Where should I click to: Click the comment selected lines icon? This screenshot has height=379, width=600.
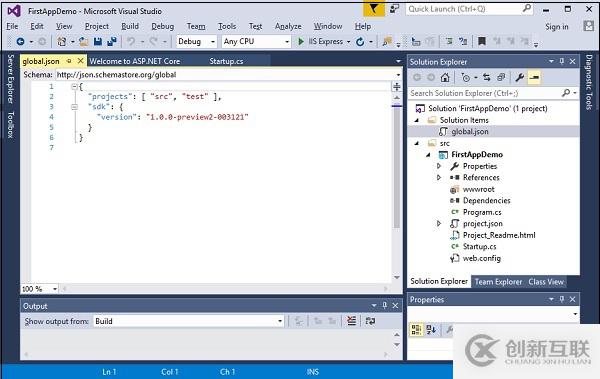tap(449, 41)
